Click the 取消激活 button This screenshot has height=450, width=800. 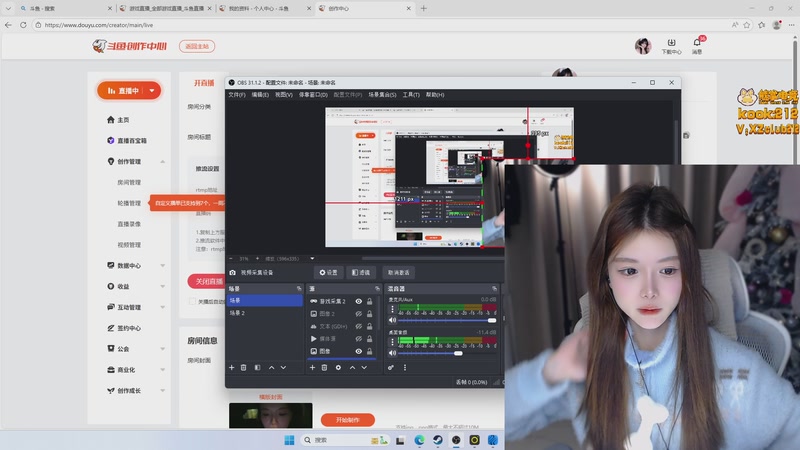pyautogui.click(x=398, y=272)
